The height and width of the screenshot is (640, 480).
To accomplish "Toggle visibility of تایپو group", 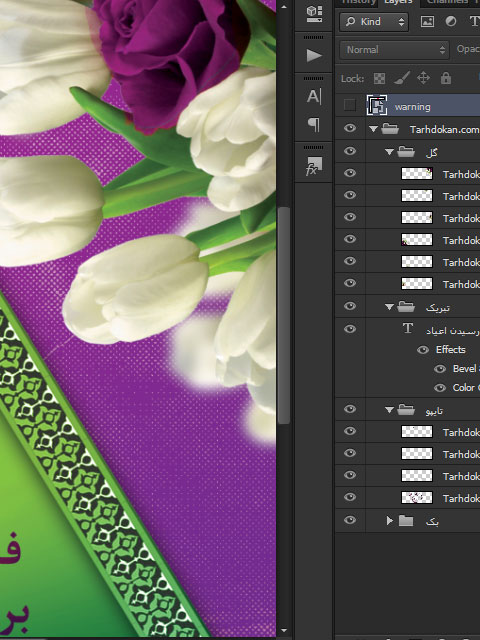I will (350, 409).
